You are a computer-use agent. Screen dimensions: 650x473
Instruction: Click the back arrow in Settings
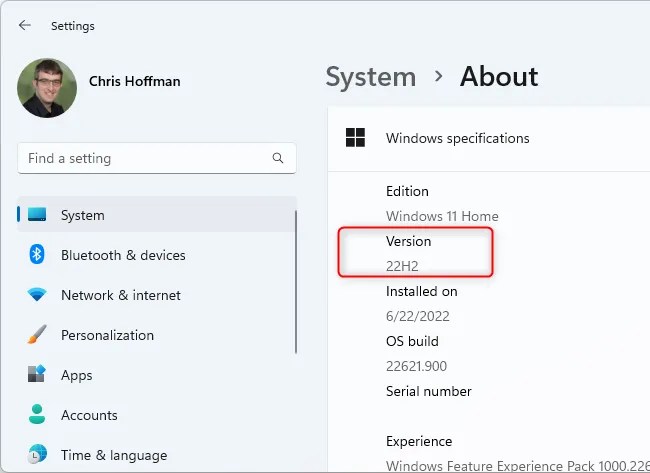(25, 25)
